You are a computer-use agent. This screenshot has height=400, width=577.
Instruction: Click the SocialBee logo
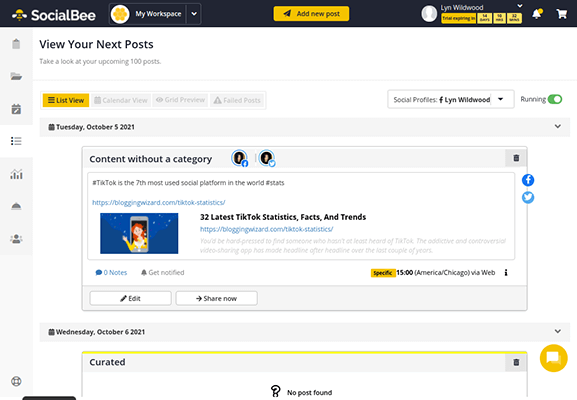point(54,15)
